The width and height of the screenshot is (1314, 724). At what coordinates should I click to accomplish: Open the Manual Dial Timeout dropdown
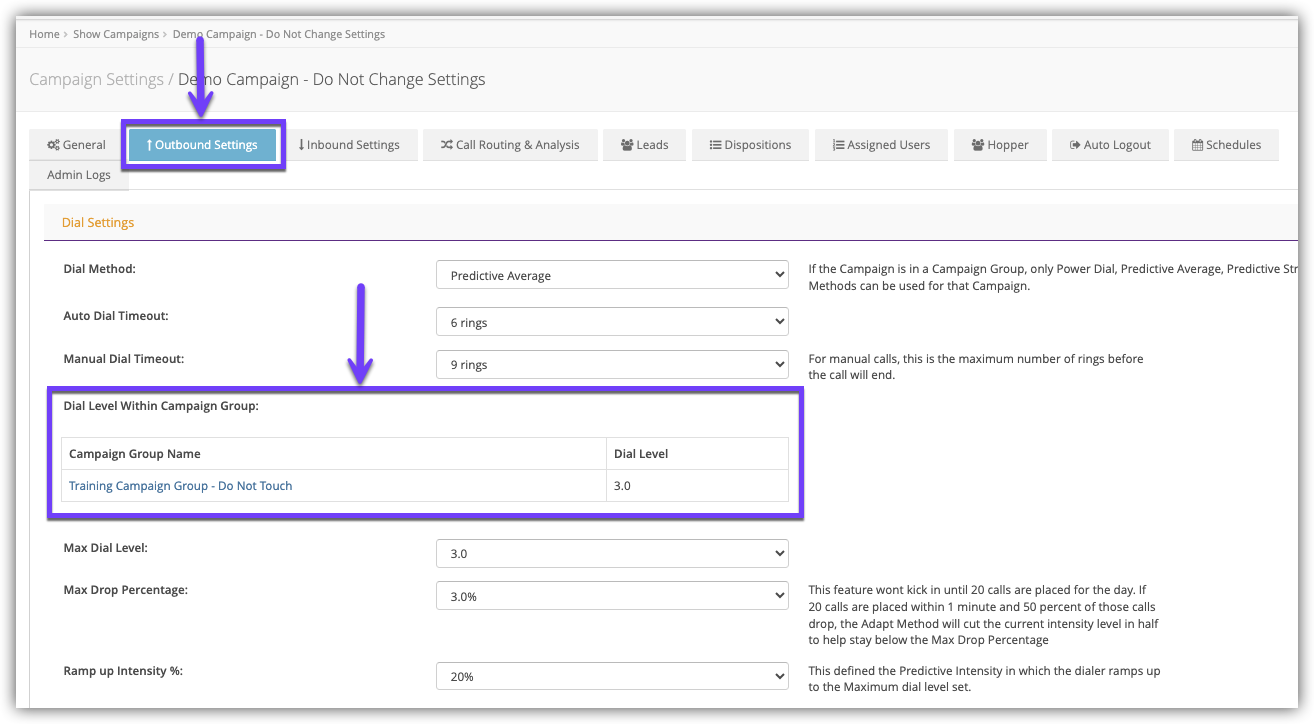pos(612,365)
